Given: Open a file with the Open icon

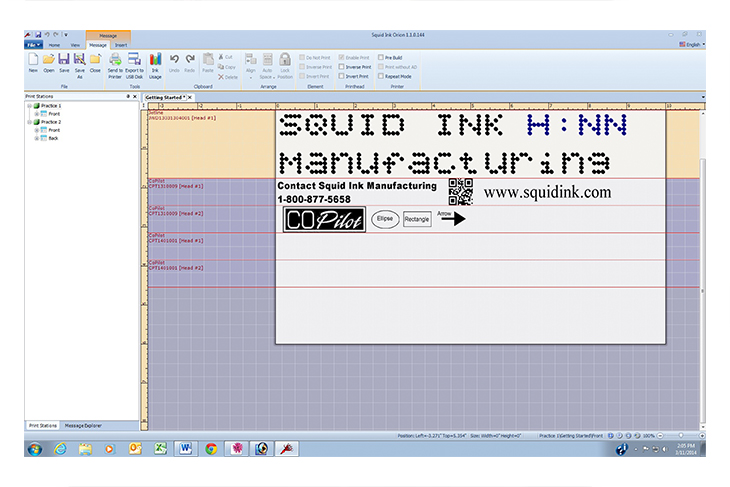Looking at the screenshot, I should point(48,61).
